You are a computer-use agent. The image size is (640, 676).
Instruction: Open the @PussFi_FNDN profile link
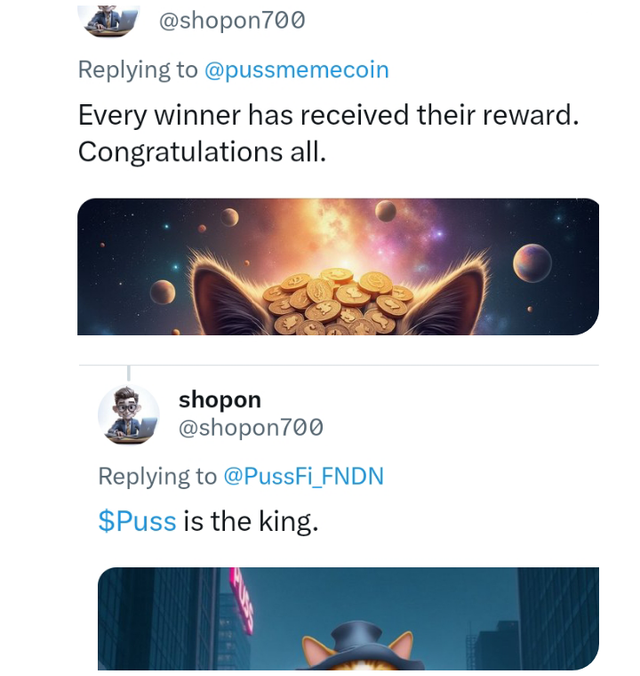300,476
